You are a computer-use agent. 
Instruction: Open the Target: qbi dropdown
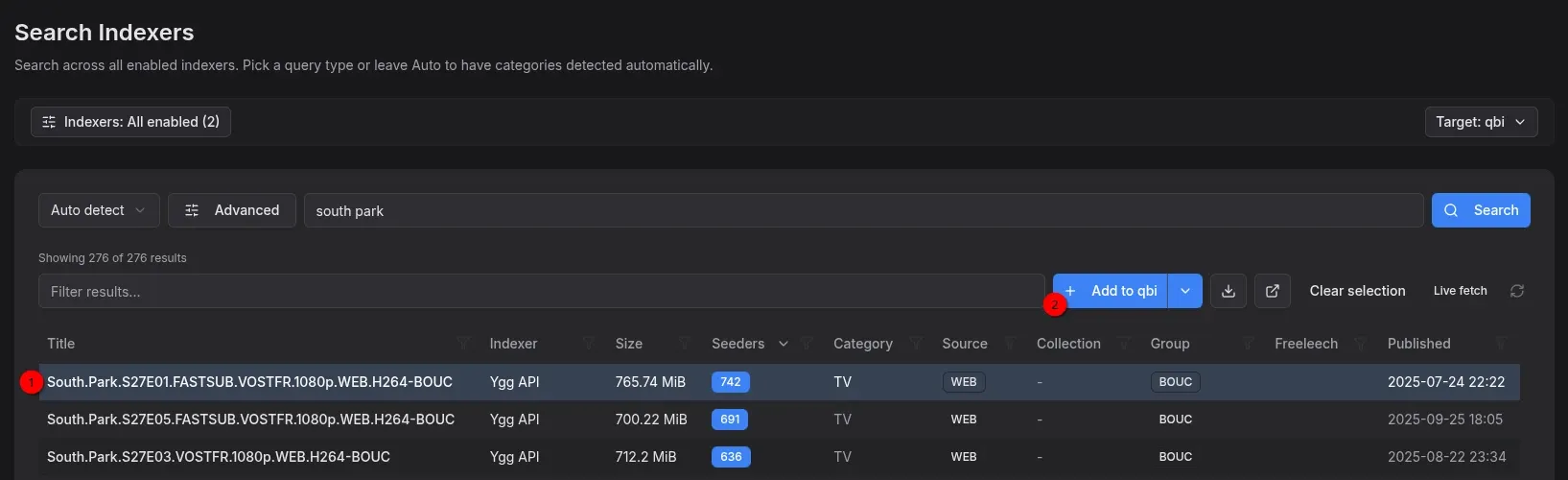[x=1480, y=122]
